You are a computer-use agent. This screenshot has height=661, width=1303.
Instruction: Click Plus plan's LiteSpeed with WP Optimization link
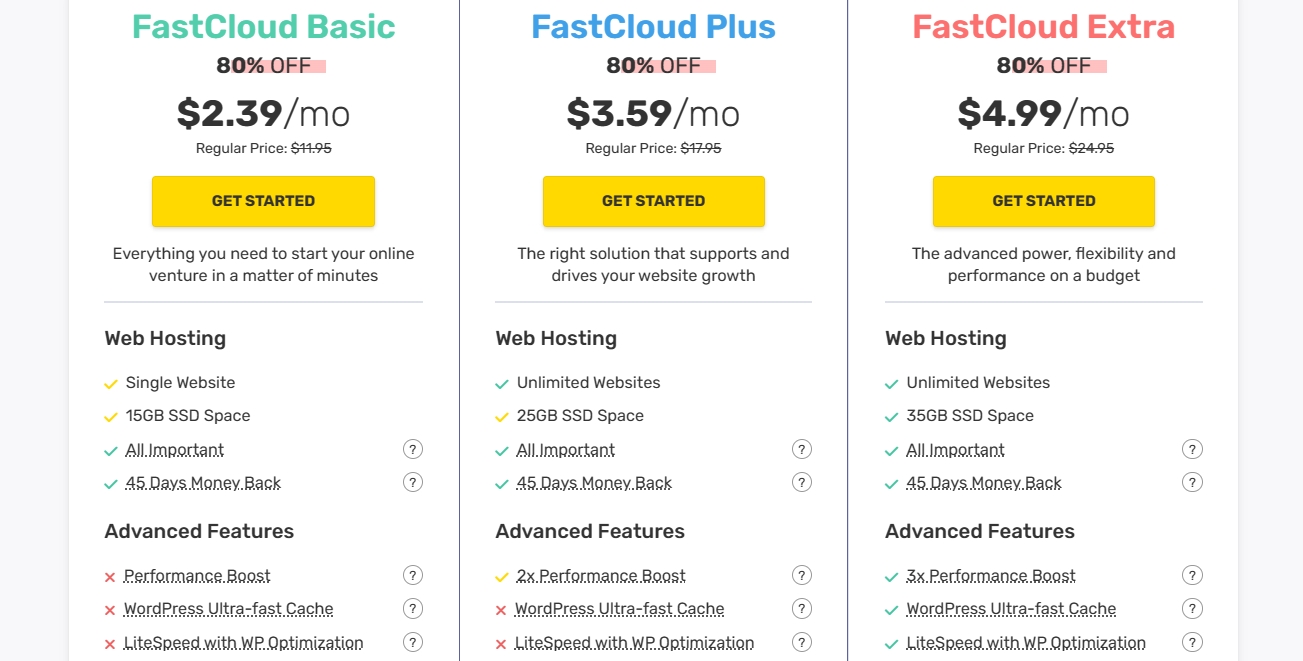click(x=634, y=643)
